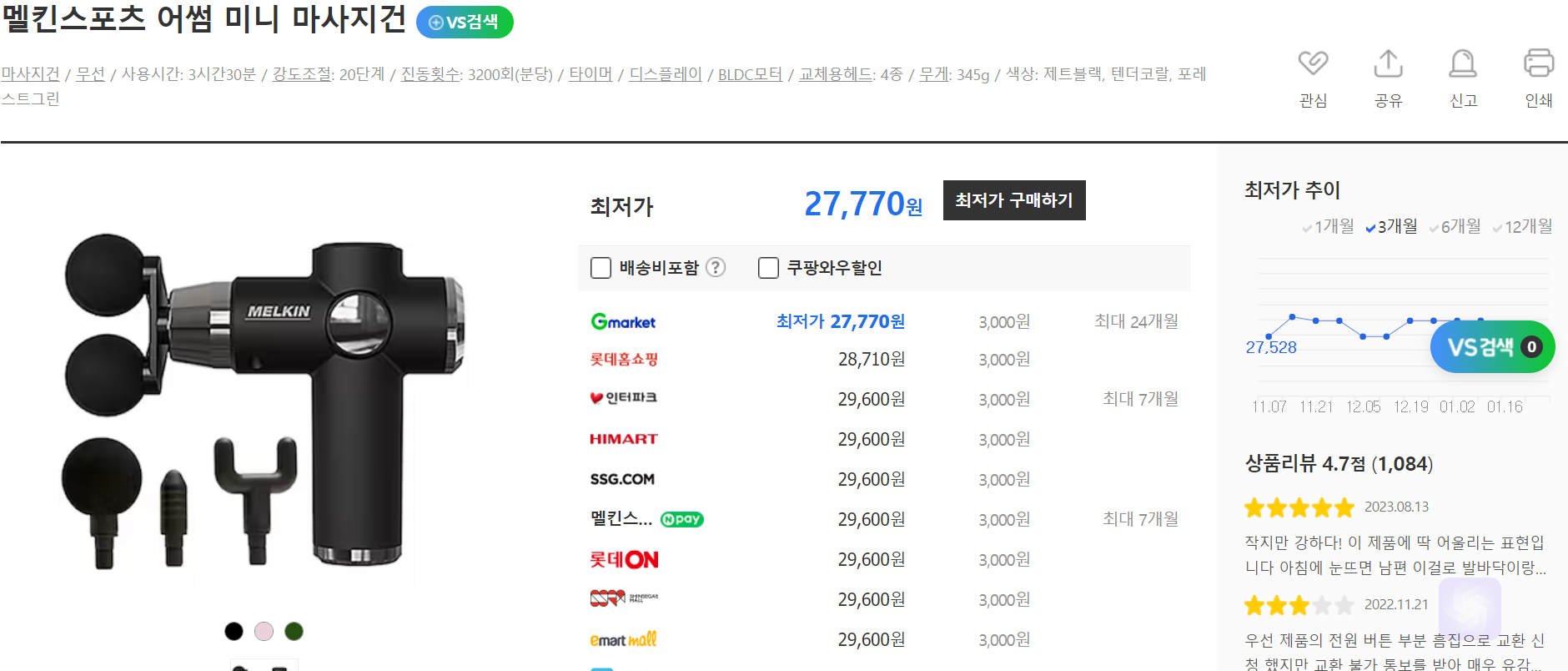Click the 타이머 spec link

point(591,74)
